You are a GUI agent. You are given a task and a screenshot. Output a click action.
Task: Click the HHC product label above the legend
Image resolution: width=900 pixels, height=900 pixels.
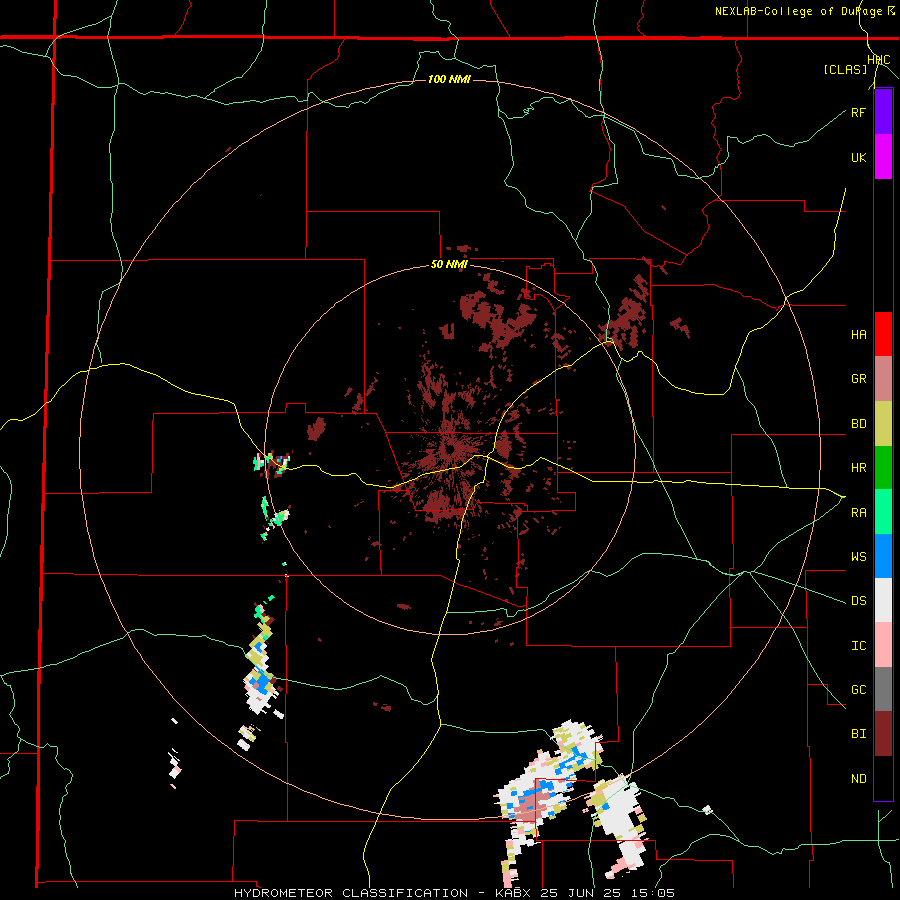click(878, 60)
